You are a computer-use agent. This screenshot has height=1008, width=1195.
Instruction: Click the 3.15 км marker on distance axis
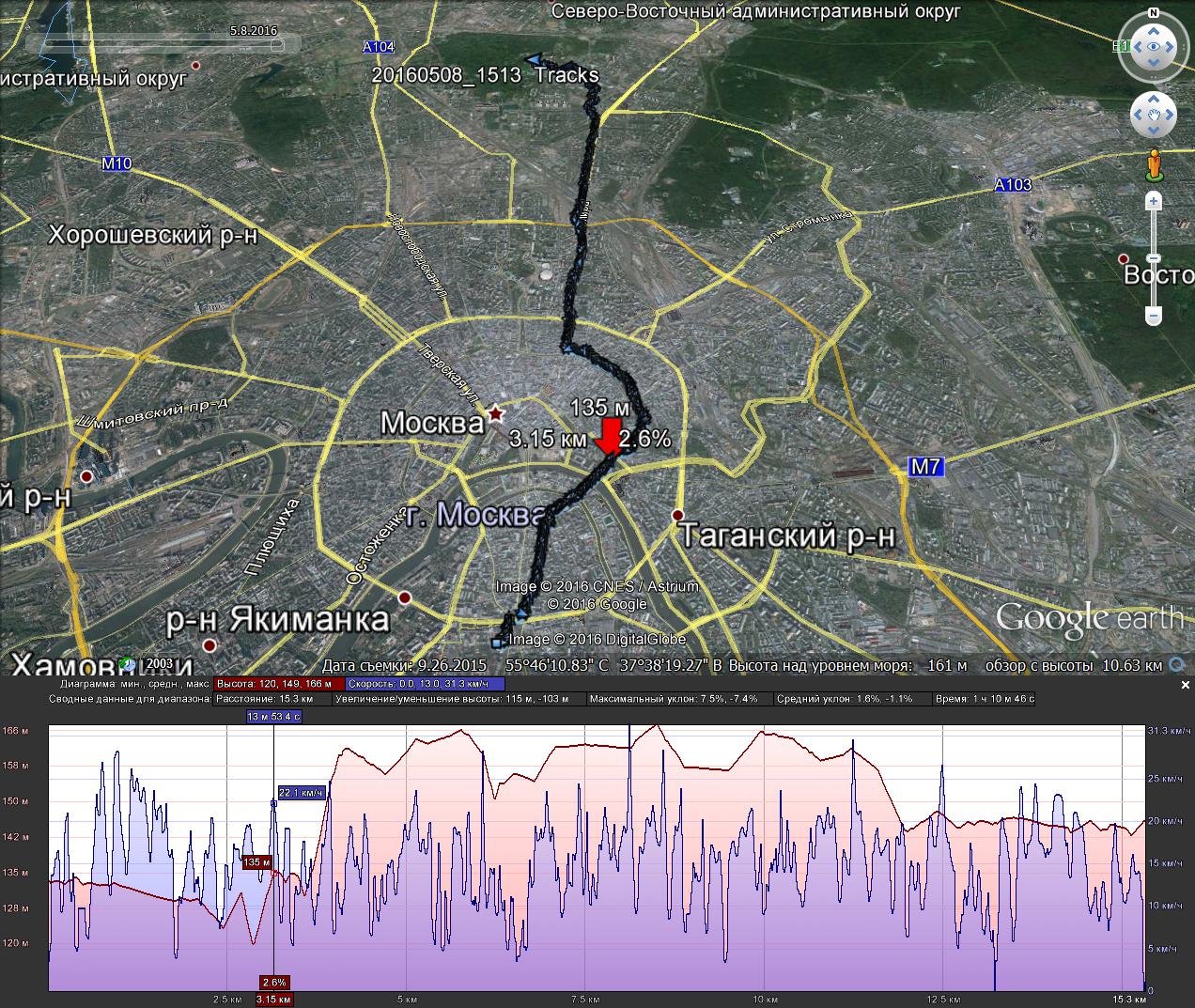click(x=273, y=1000)
